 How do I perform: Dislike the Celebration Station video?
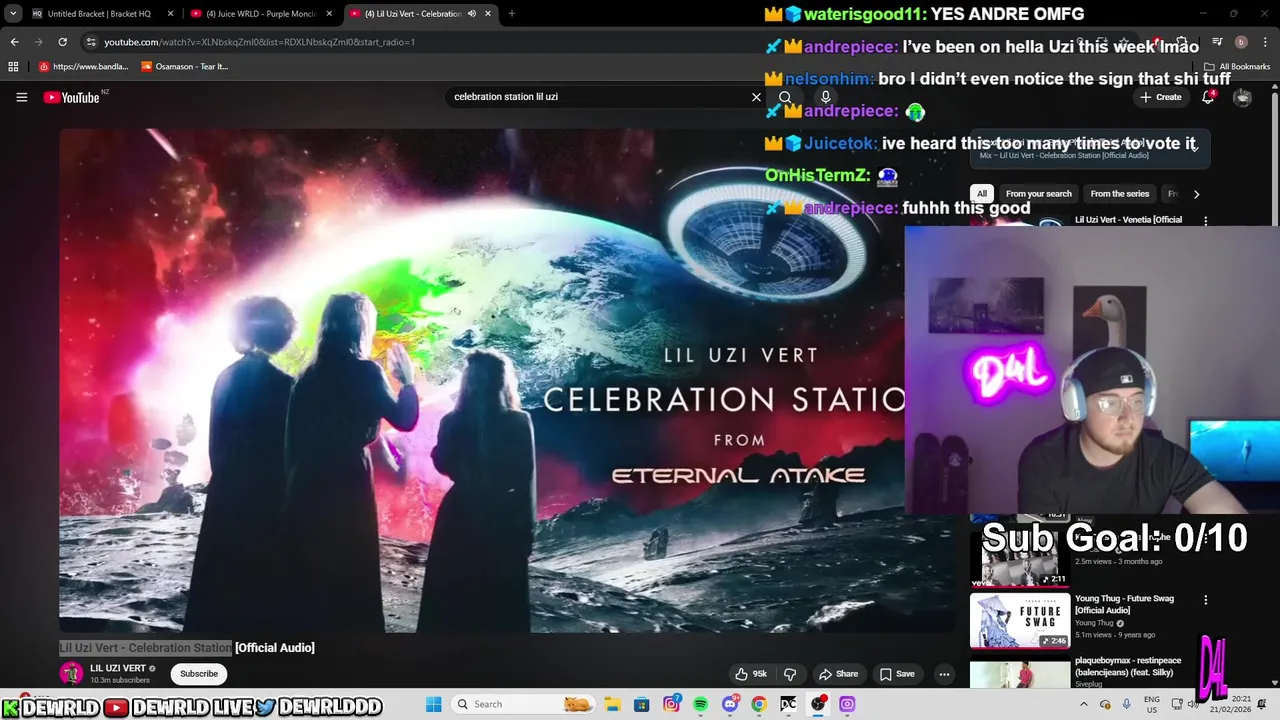[x=790, y=674]
